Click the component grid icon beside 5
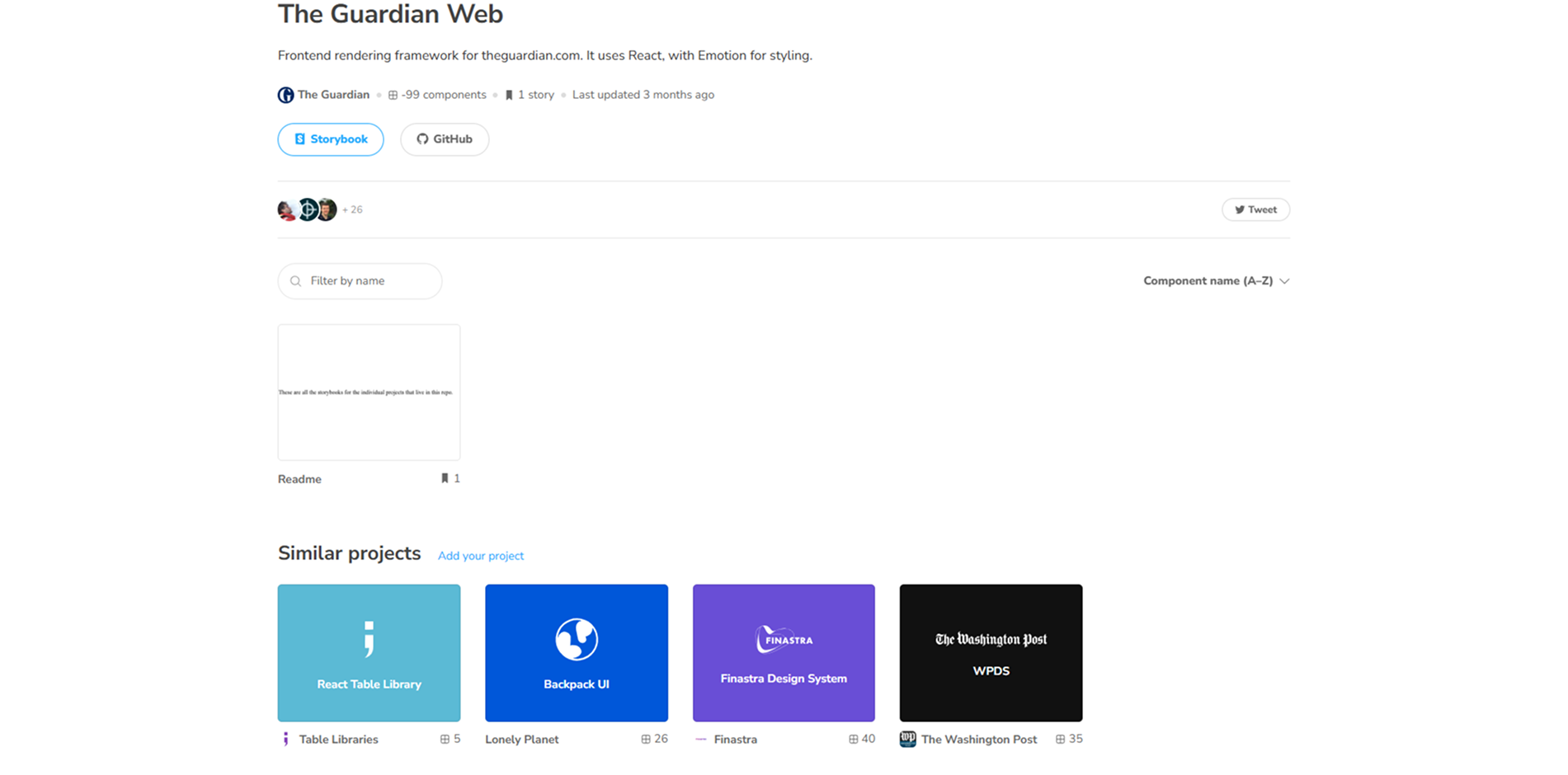Image resolution: width=1568 pixels, height=775 pixels. point(445,740)
